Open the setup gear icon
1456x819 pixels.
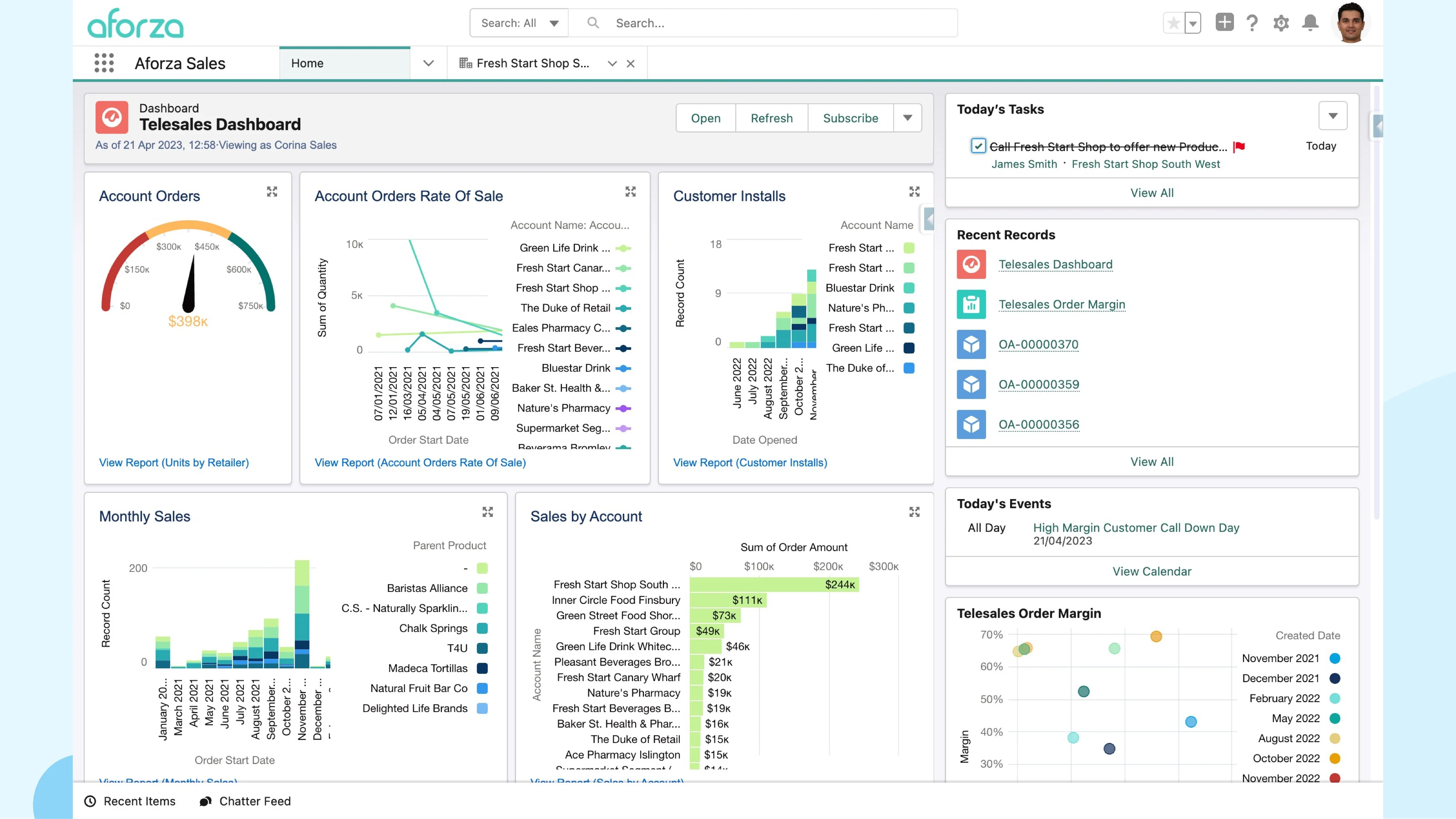click(1281, 23)
